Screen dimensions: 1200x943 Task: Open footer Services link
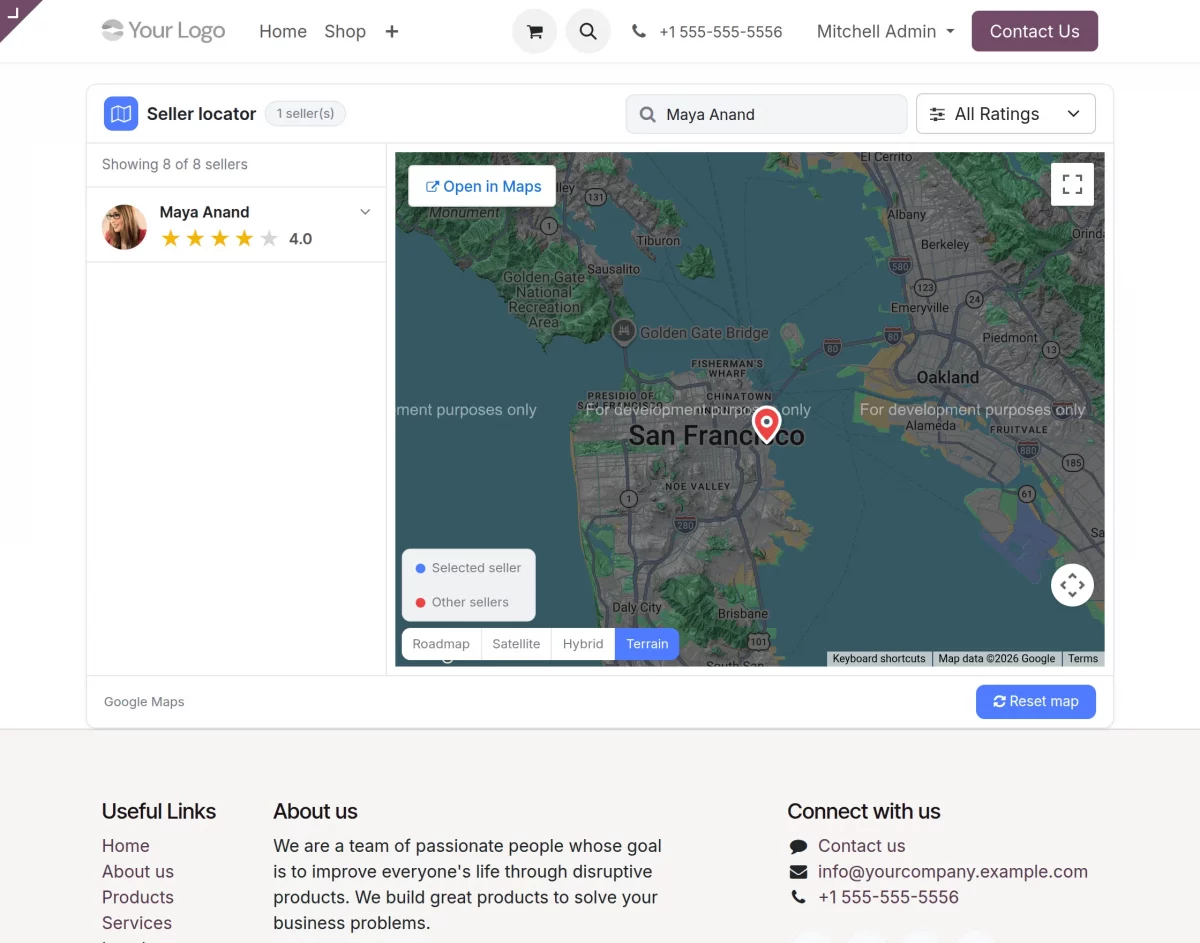pos(137,923)
